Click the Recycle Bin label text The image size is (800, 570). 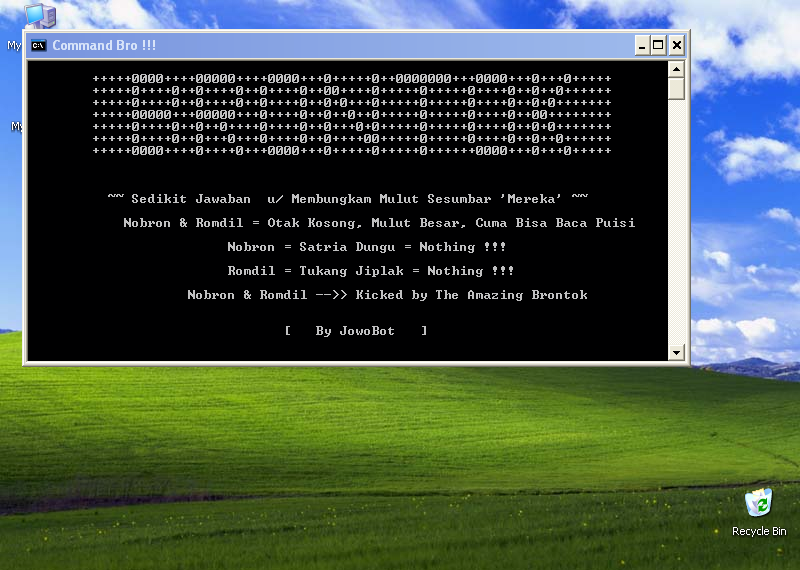759,531
